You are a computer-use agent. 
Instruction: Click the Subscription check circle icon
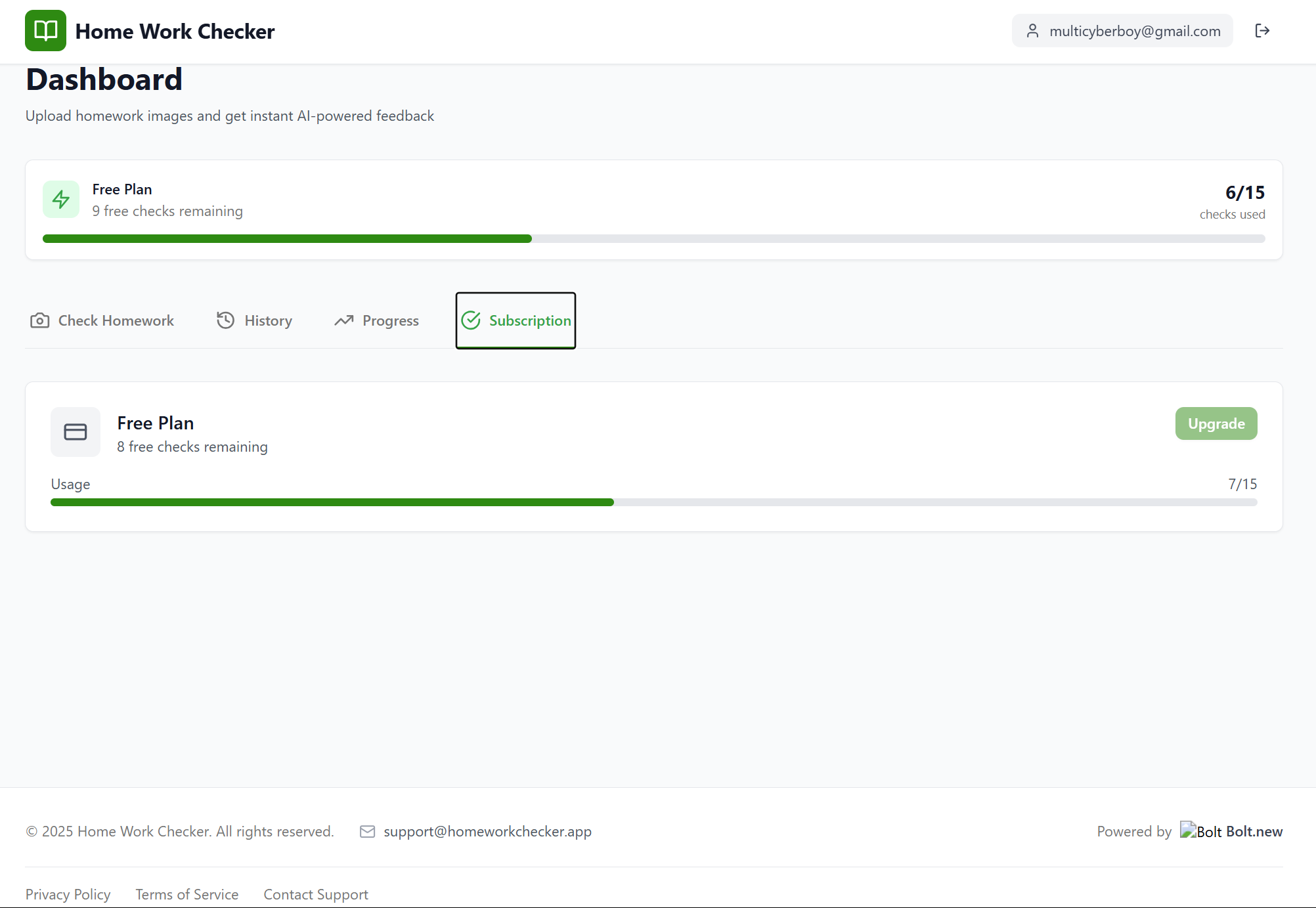pyautogui.click(x=471, y=320)
